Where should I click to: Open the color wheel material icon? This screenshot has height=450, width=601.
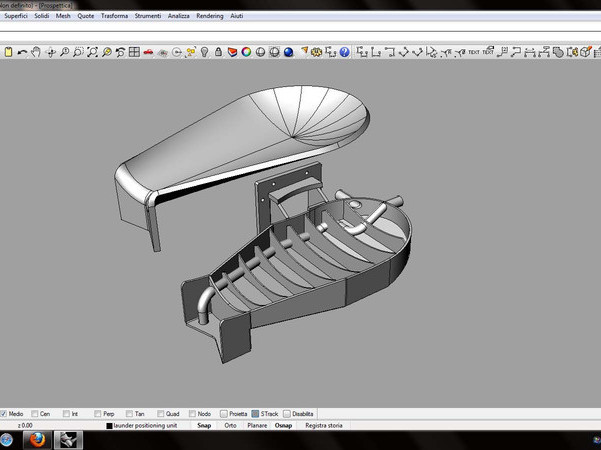(x=246, y=52)
